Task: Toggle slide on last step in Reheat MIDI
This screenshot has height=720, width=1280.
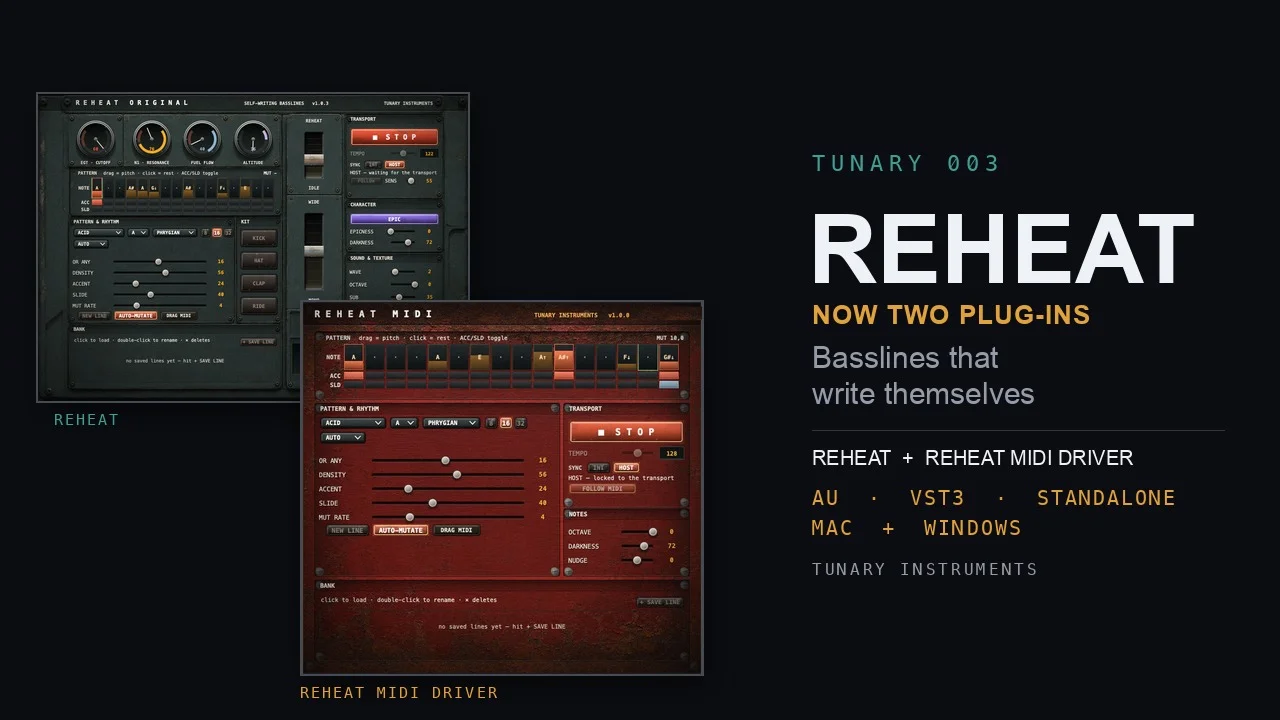Action: tap(669, 385)
